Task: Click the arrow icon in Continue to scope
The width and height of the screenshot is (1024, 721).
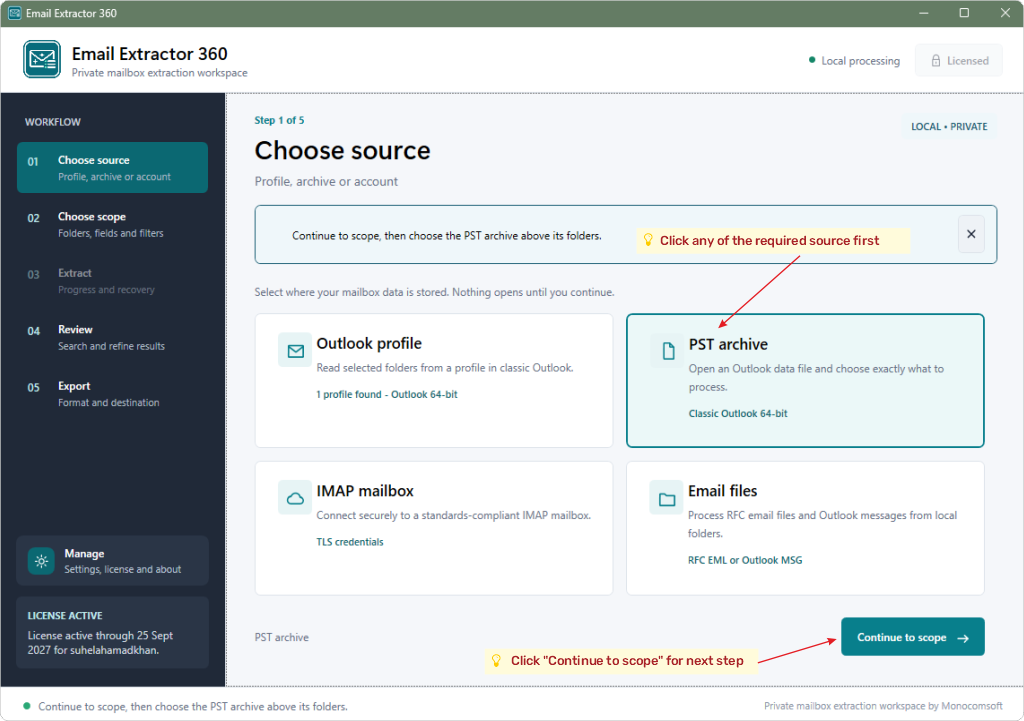Action: [963, 638]
